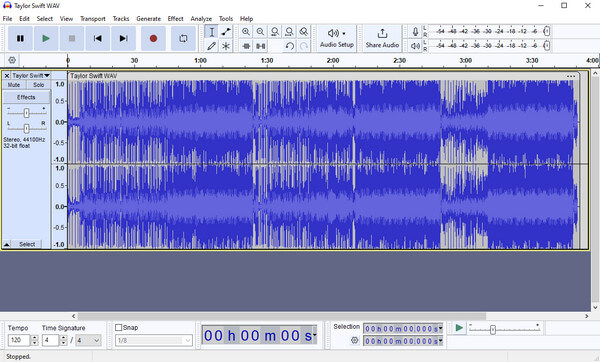Click the Tempo stepper arrows
Viewport: 600px width, 362px height.
35,340
